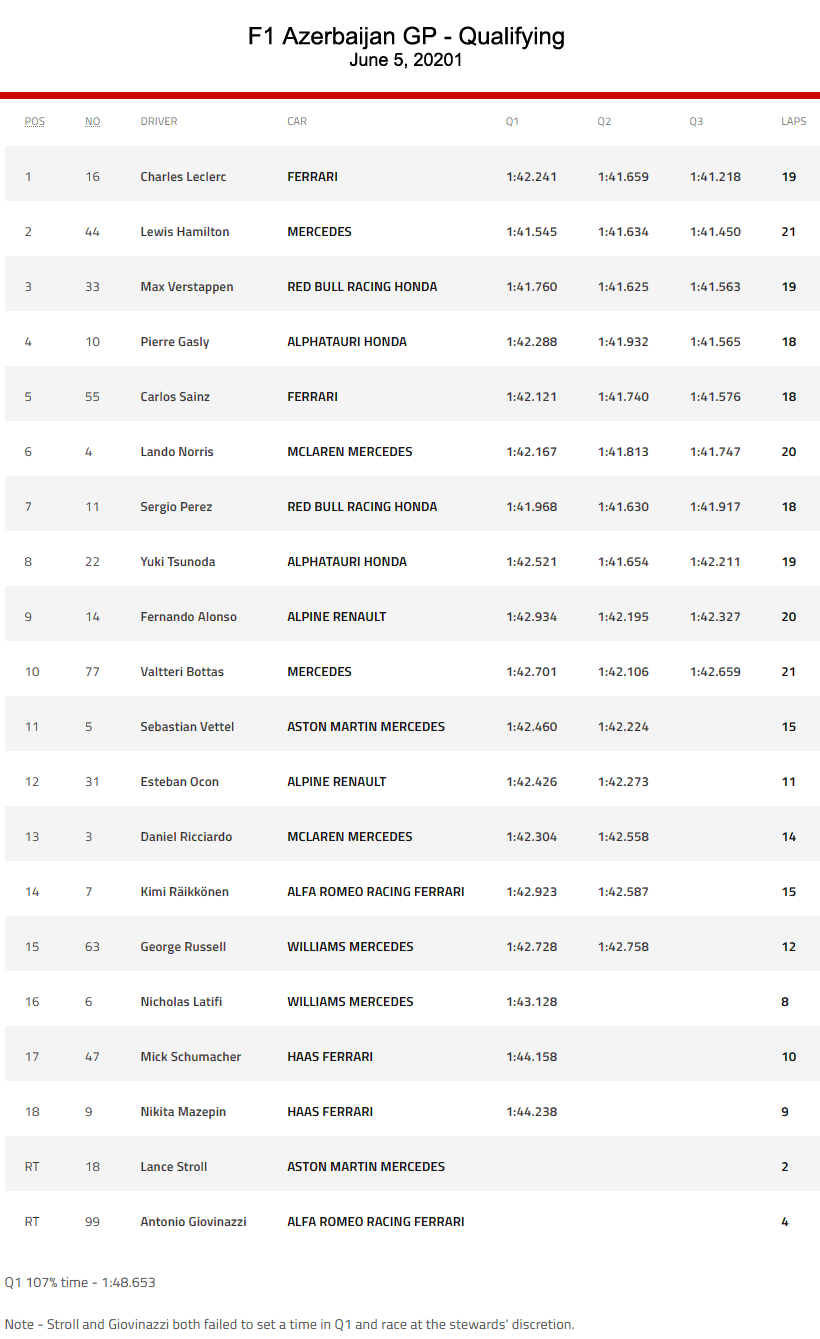Select Antonio Giovinazzi in the last row
Screen dimensions: 820x1339
pyautogui.click(x=193, y=1222)
